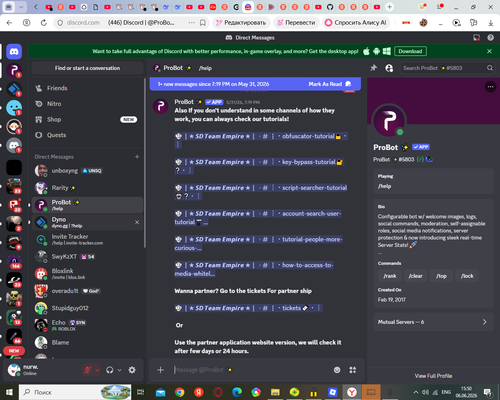
Task: Click the Download button in banner
Action: [410, 51]
